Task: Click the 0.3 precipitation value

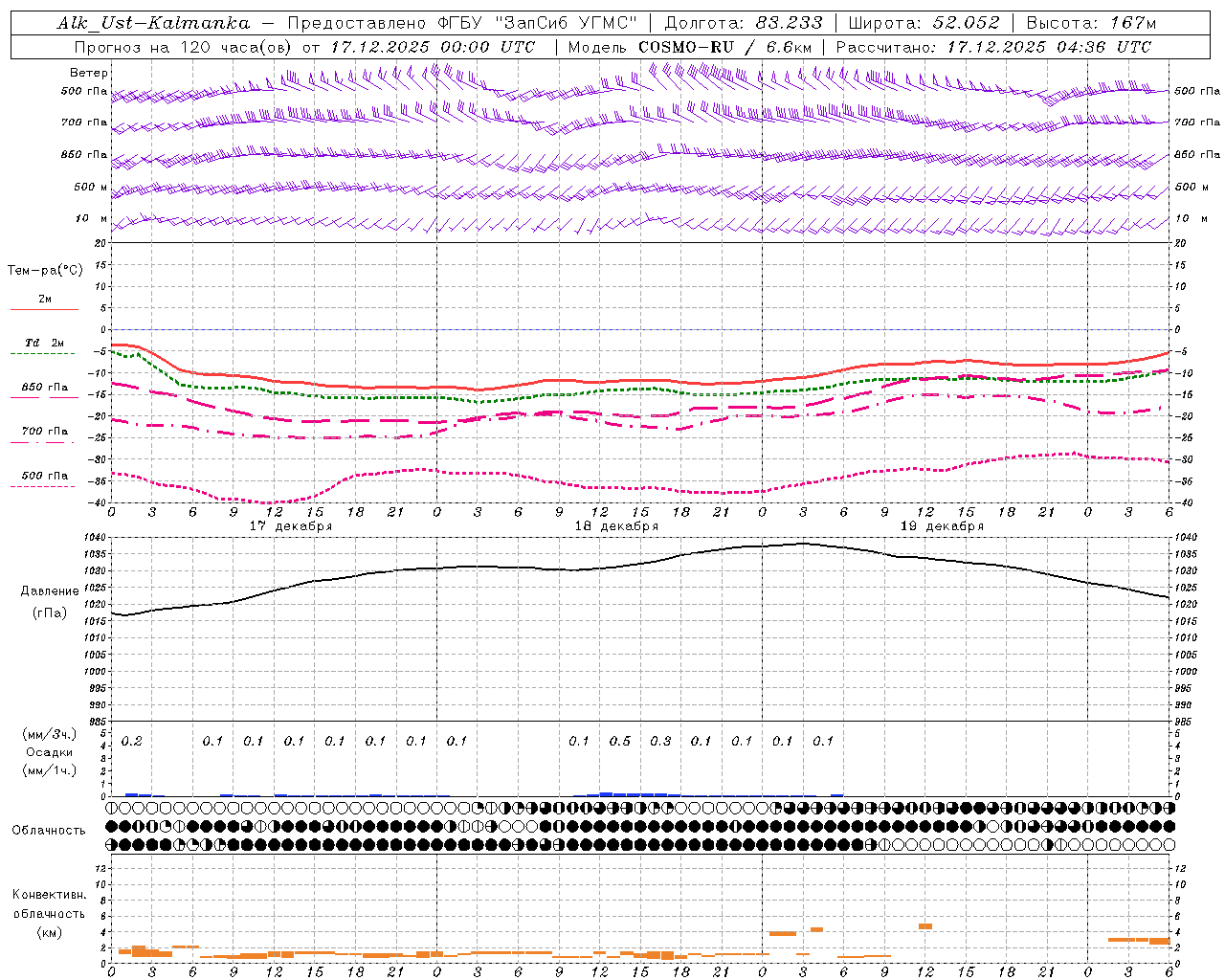Action: click(660, 741)
